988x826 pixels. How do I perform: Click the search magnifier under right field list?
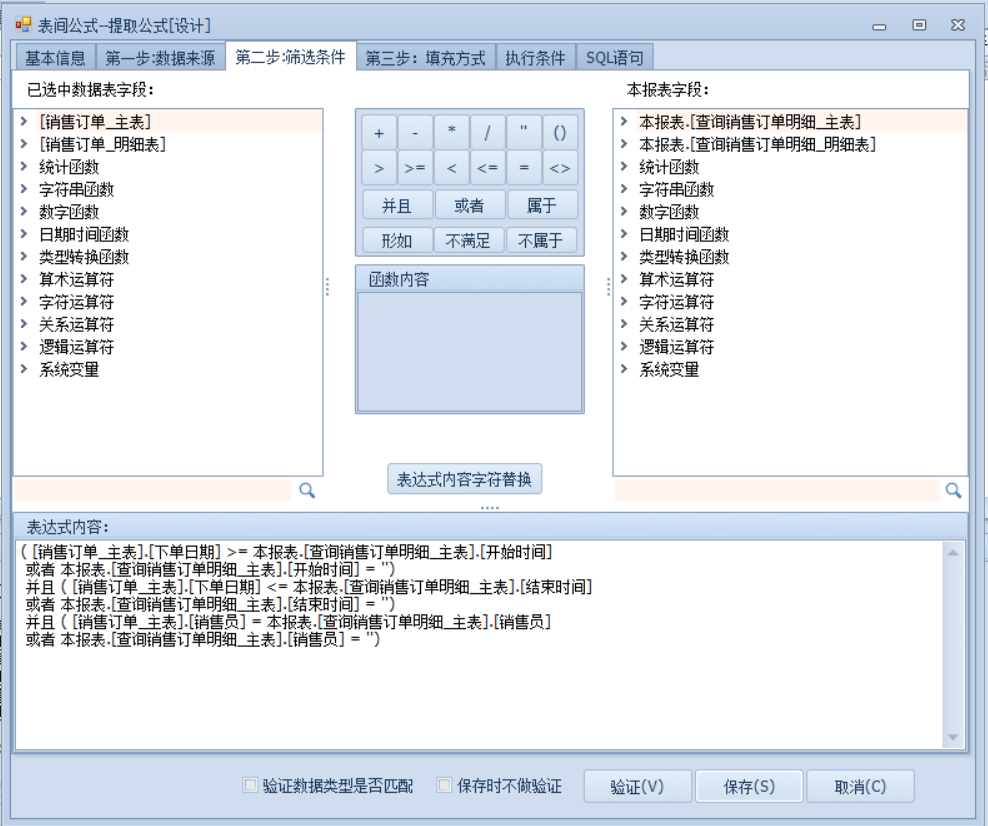pyautogui.click(x=953, y=490)
